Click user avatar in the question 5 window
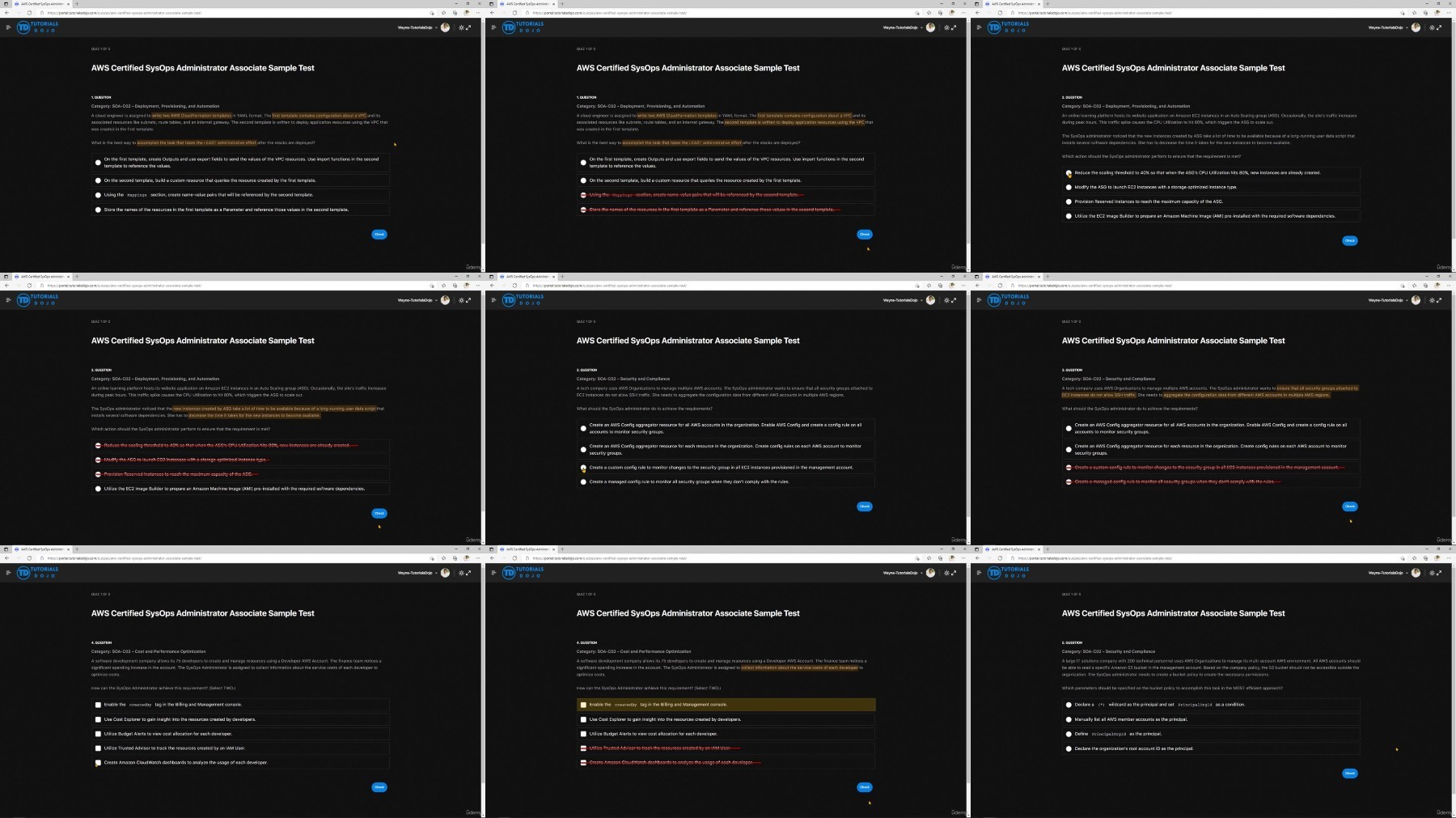Image resolution: width=1456 pixels, height=818 pixels. tap(1416, 573)
